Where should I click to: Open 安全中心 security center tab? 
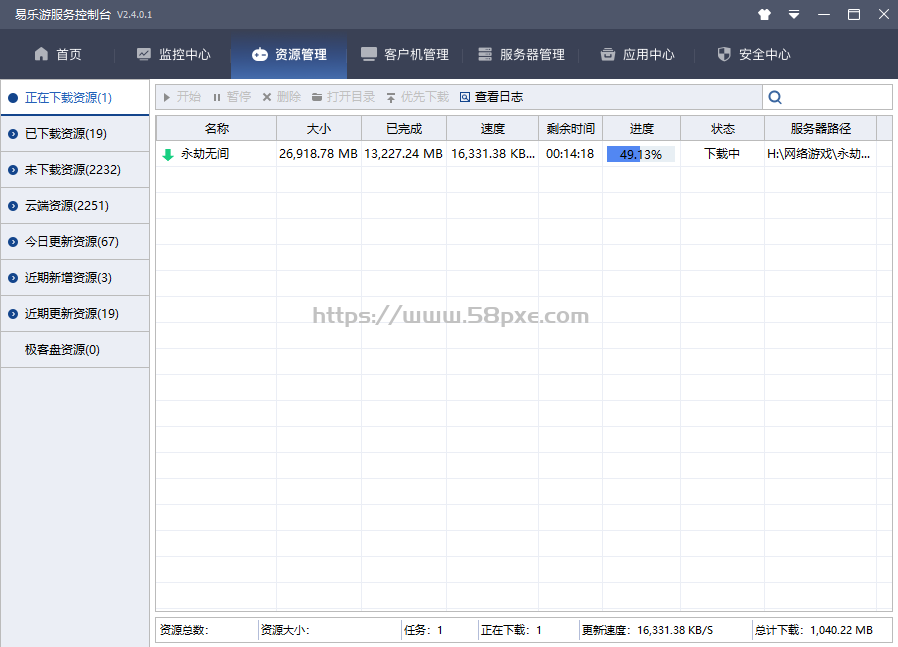pyautogui.click(x=754, y=54)
